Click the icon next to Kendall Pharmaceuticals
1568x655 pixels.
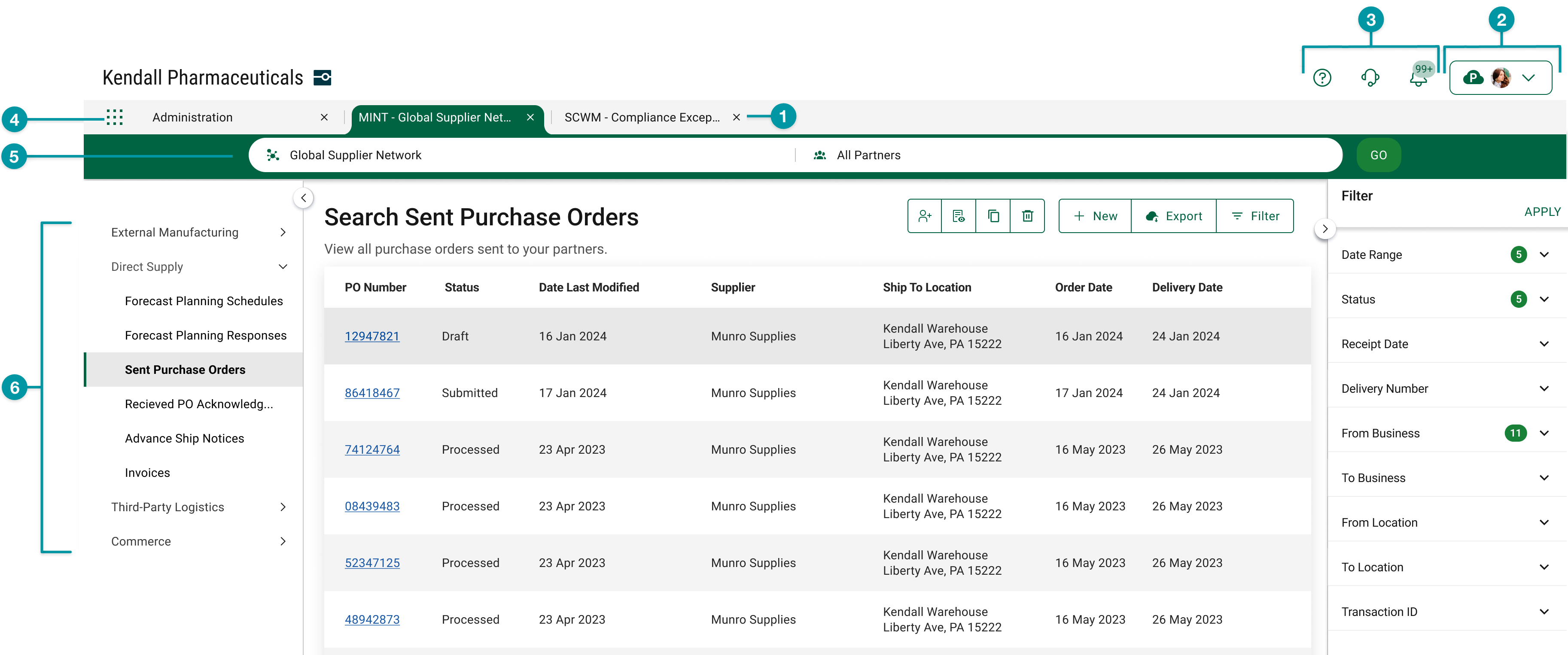pyautogui.click(x=322, y=78)
